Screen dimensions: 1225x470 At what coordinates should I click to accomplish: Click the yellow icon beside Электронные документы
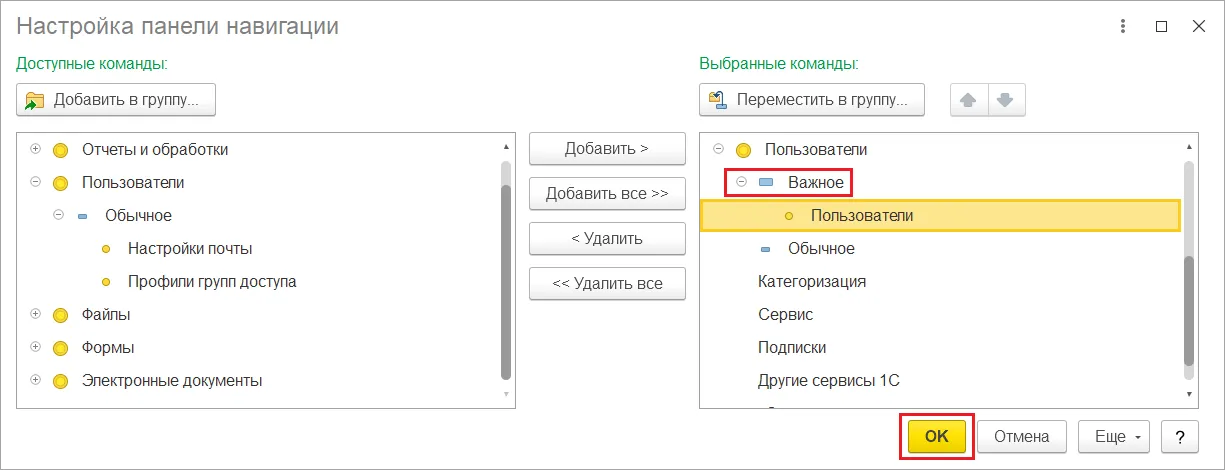pos(60,381)
